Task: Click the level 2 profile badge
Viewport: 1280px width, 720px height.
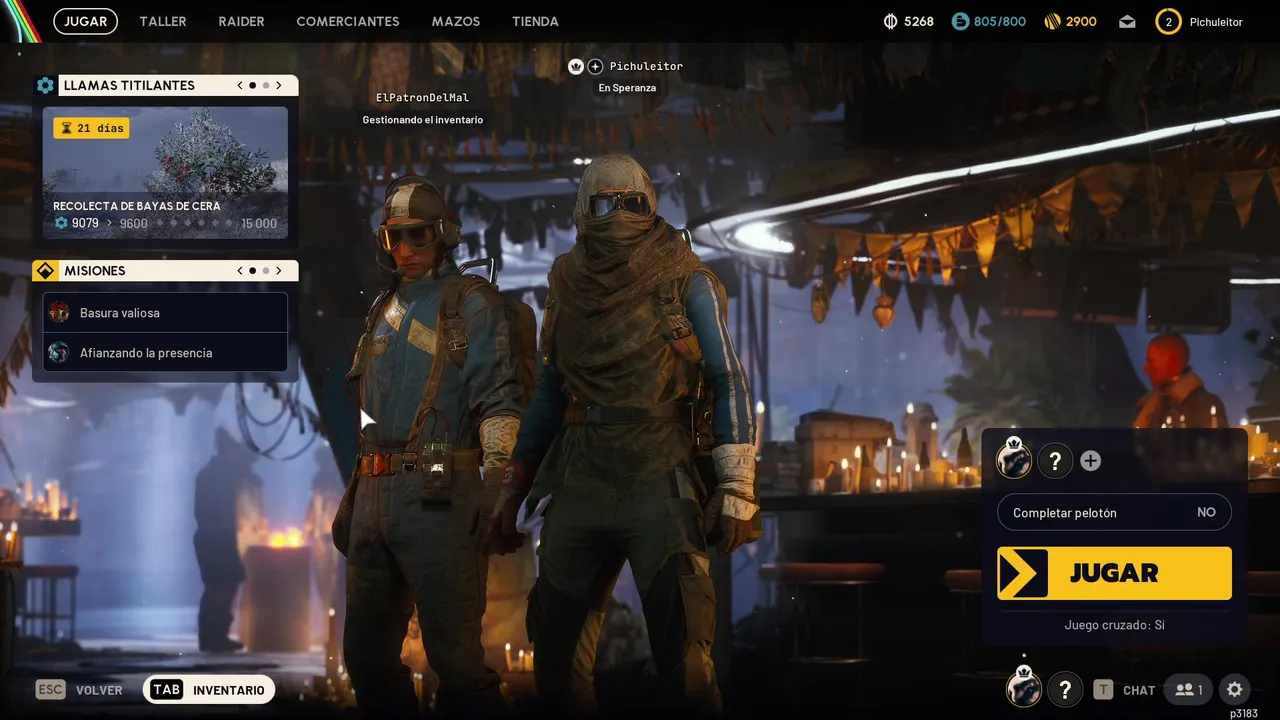Action: point(1168,21)
